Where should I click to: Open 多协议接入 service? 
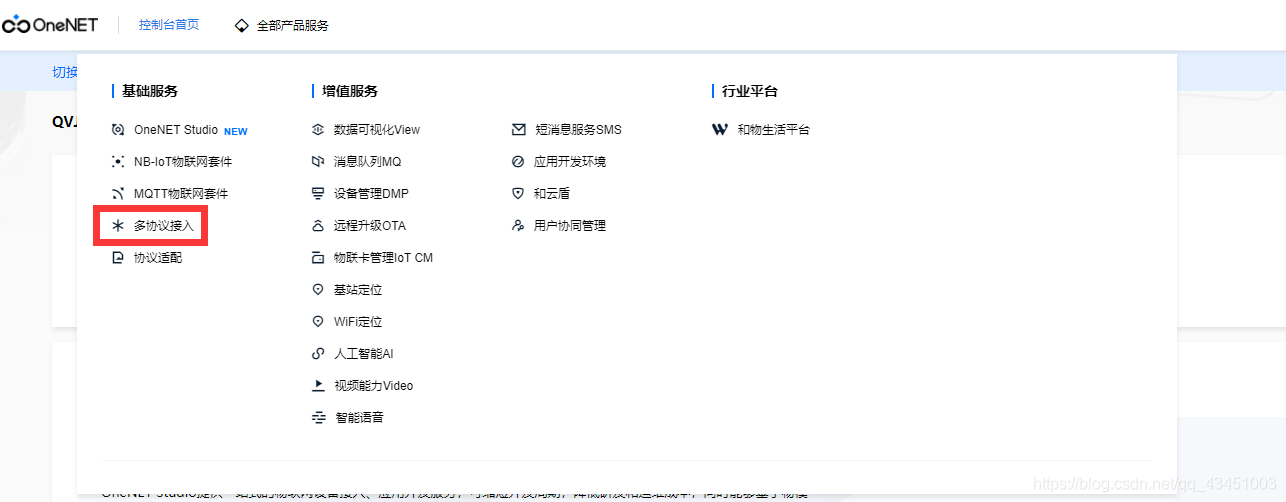164,226
